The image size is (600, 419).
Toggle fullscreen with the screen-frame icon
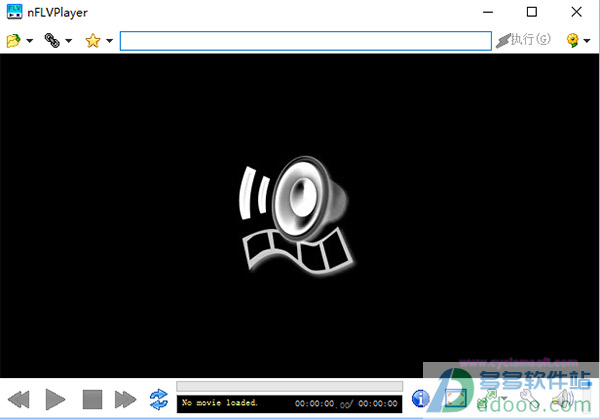click(x=455, y=398)
